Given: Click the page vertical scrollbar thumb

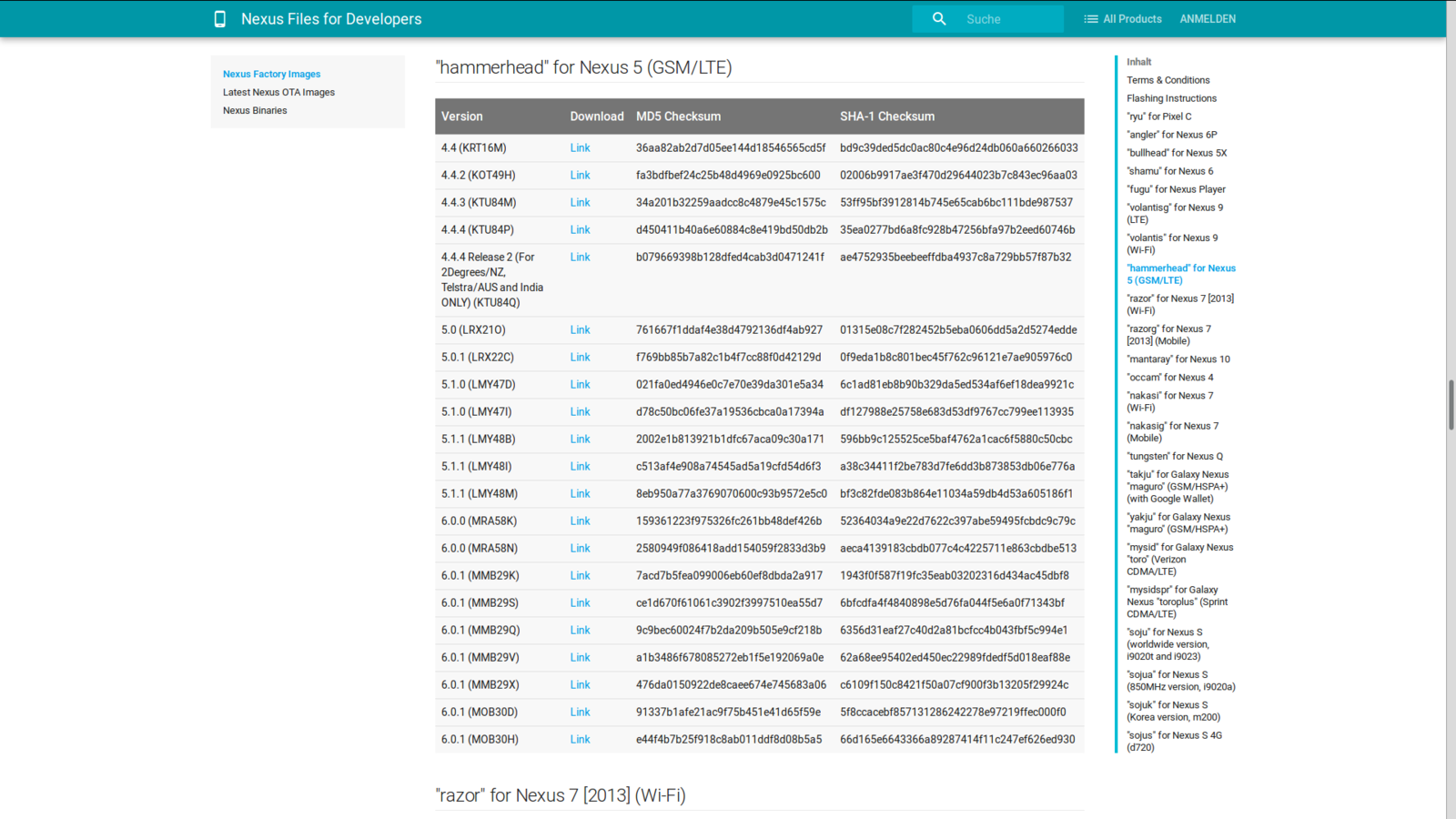Looking at the screenshot, I should pos(1451,404).
